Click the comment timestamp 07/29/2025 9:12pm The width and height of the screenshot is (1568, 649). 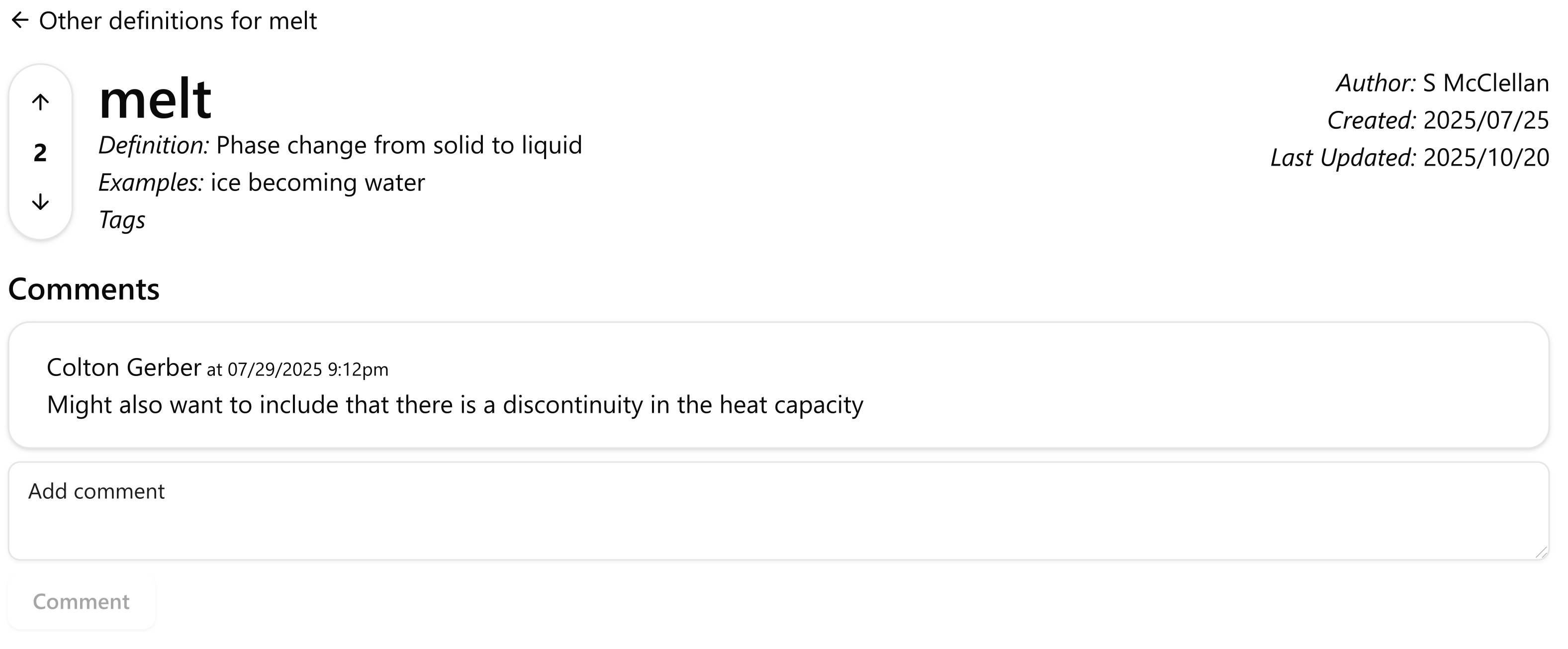tap(307, 370)
